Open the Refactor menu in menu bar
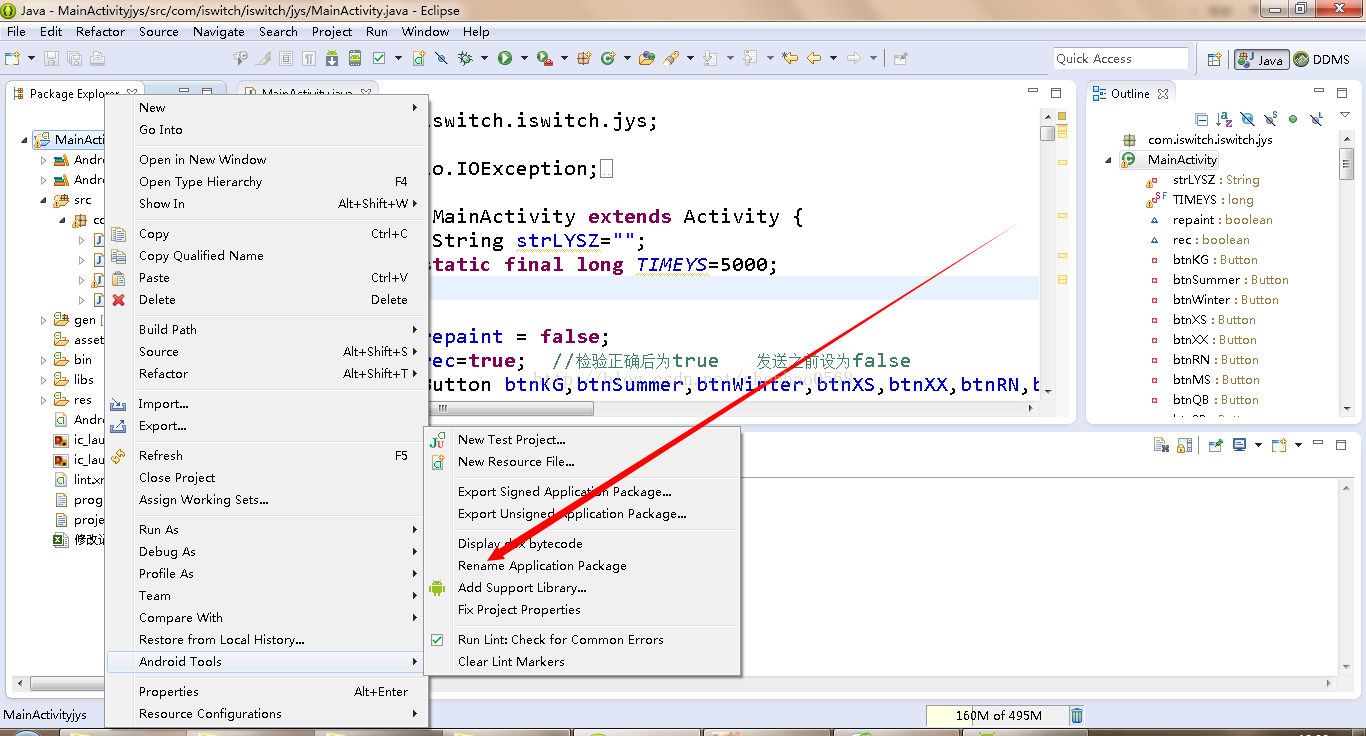Viewport: 1366px width, 736px height. tap(101, 31)
